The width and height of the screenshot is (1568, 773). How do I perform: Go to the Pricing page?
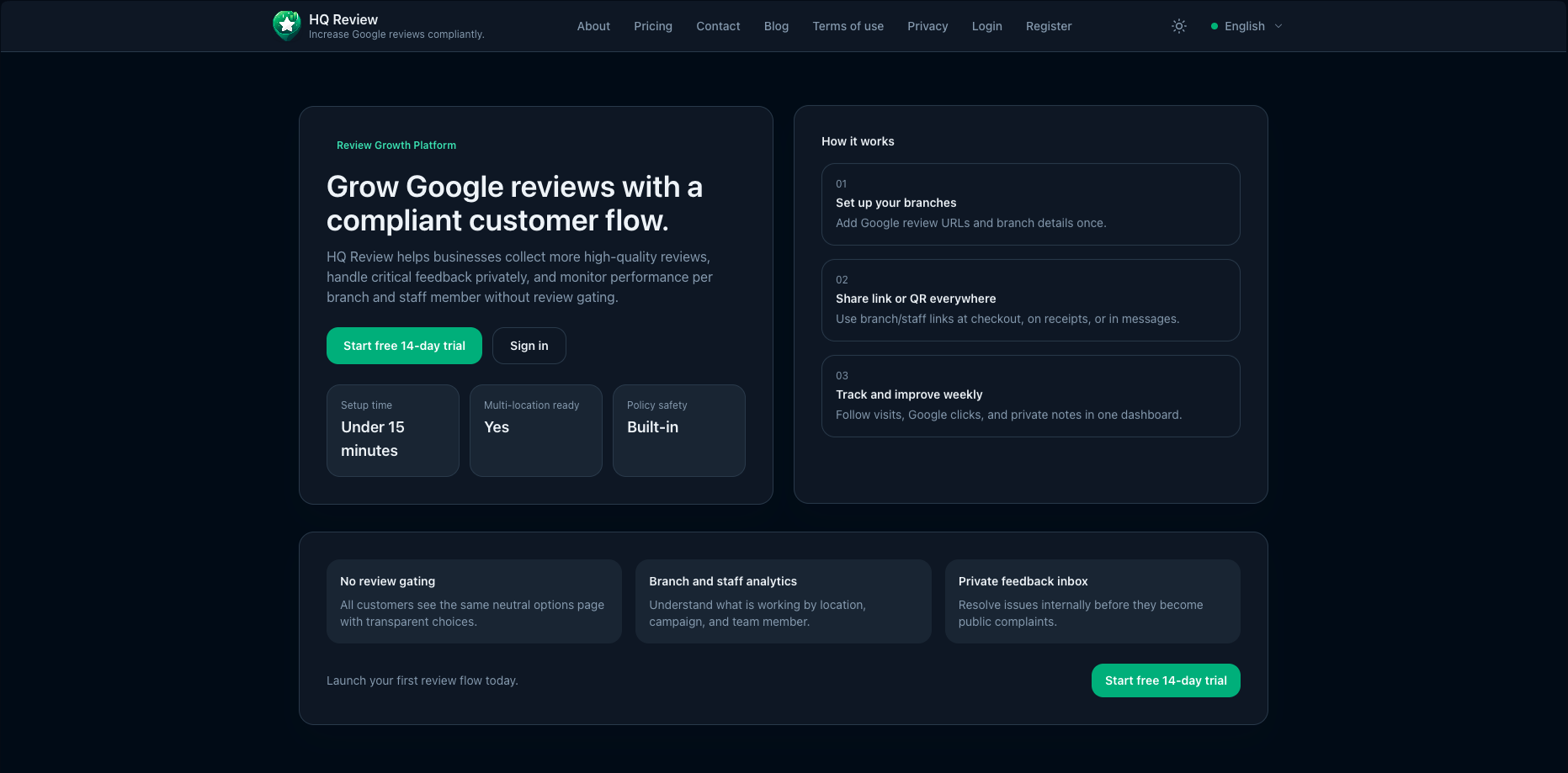click(653, 26)
